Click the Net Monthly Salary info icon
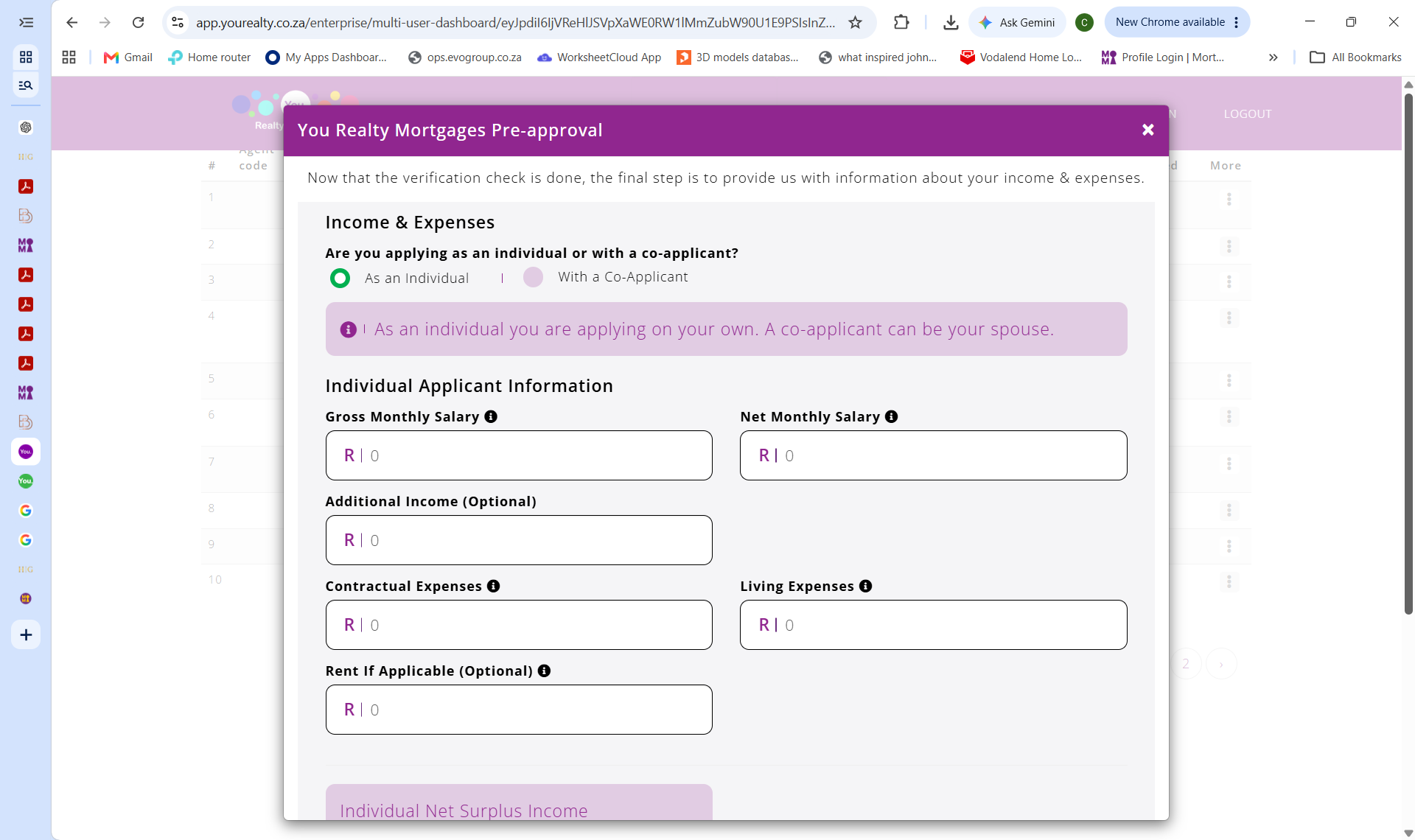1415x840 pixels. tap(891, 416)
